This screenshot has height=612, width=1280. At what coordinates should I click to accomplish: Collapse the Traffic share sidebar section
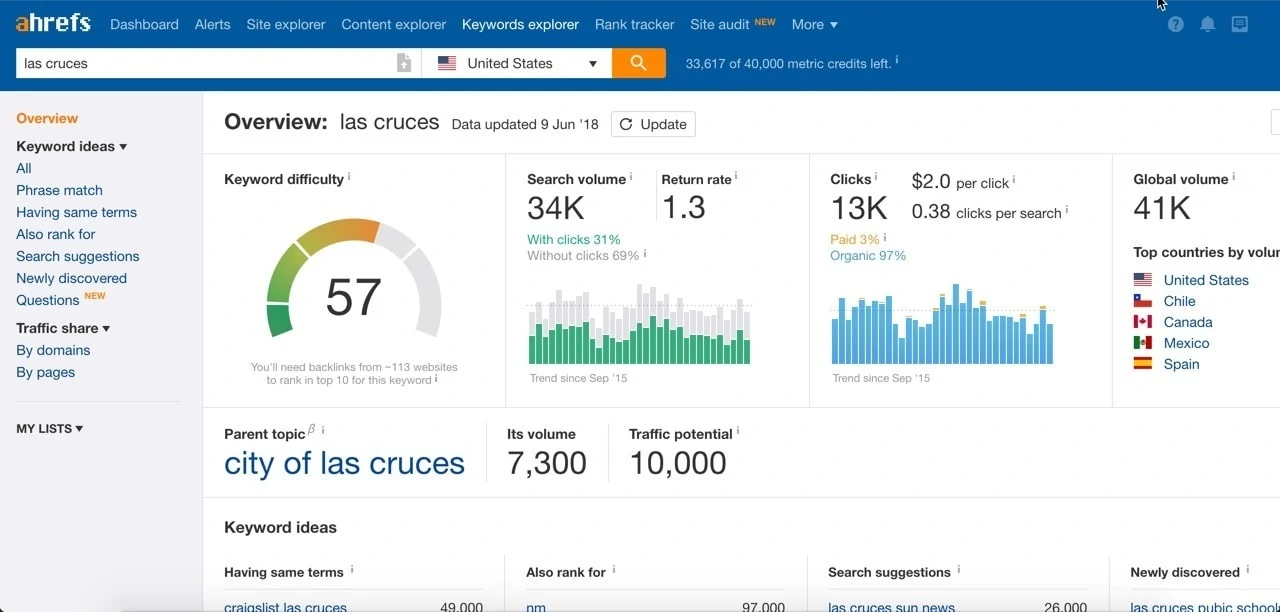[x=63, y=328]
